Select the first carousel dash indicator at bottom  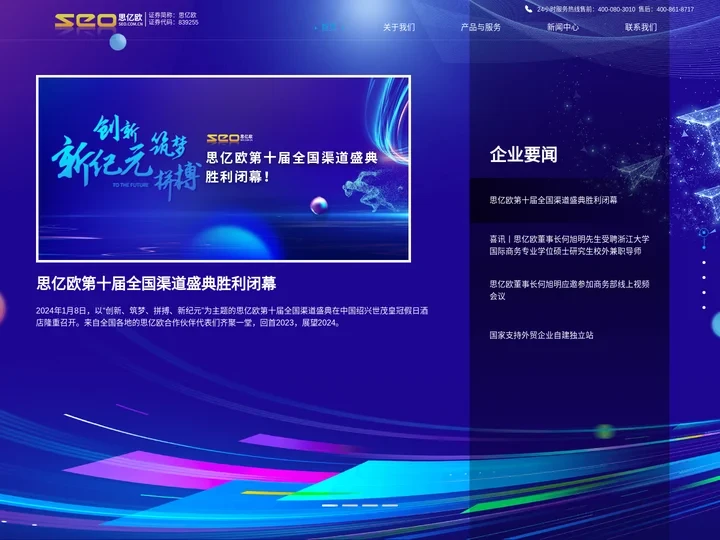coord(330,505)
